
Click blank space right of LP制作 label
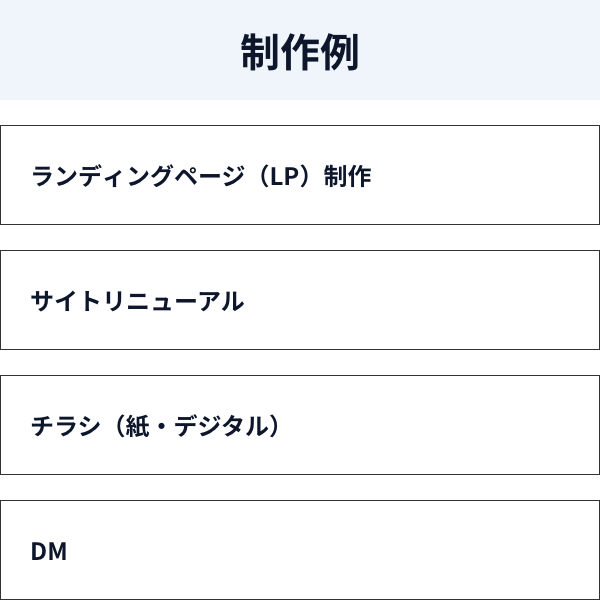coord(486,176)
